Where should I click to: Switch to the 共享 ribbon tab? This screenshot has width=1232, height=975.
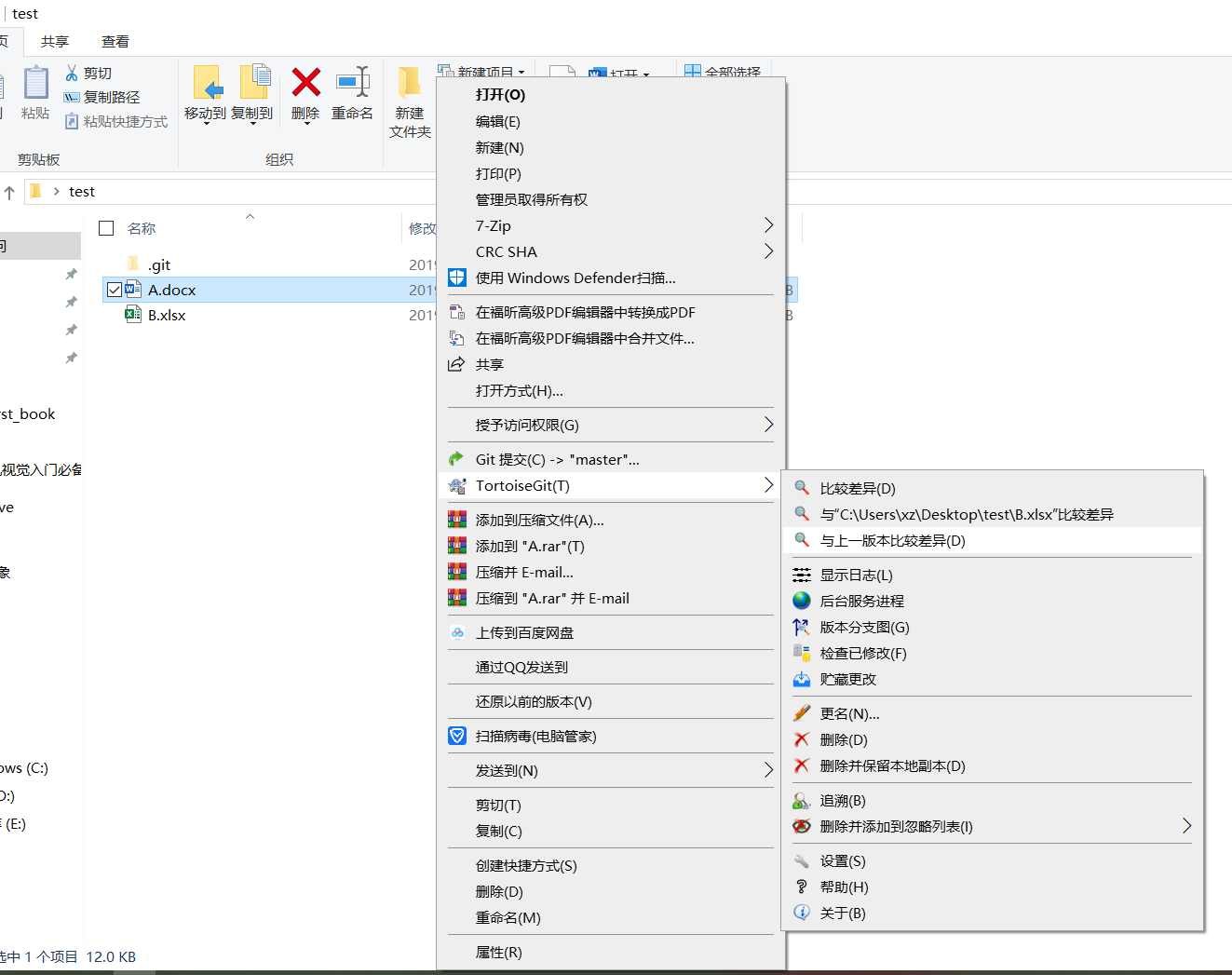pos(55,41)
